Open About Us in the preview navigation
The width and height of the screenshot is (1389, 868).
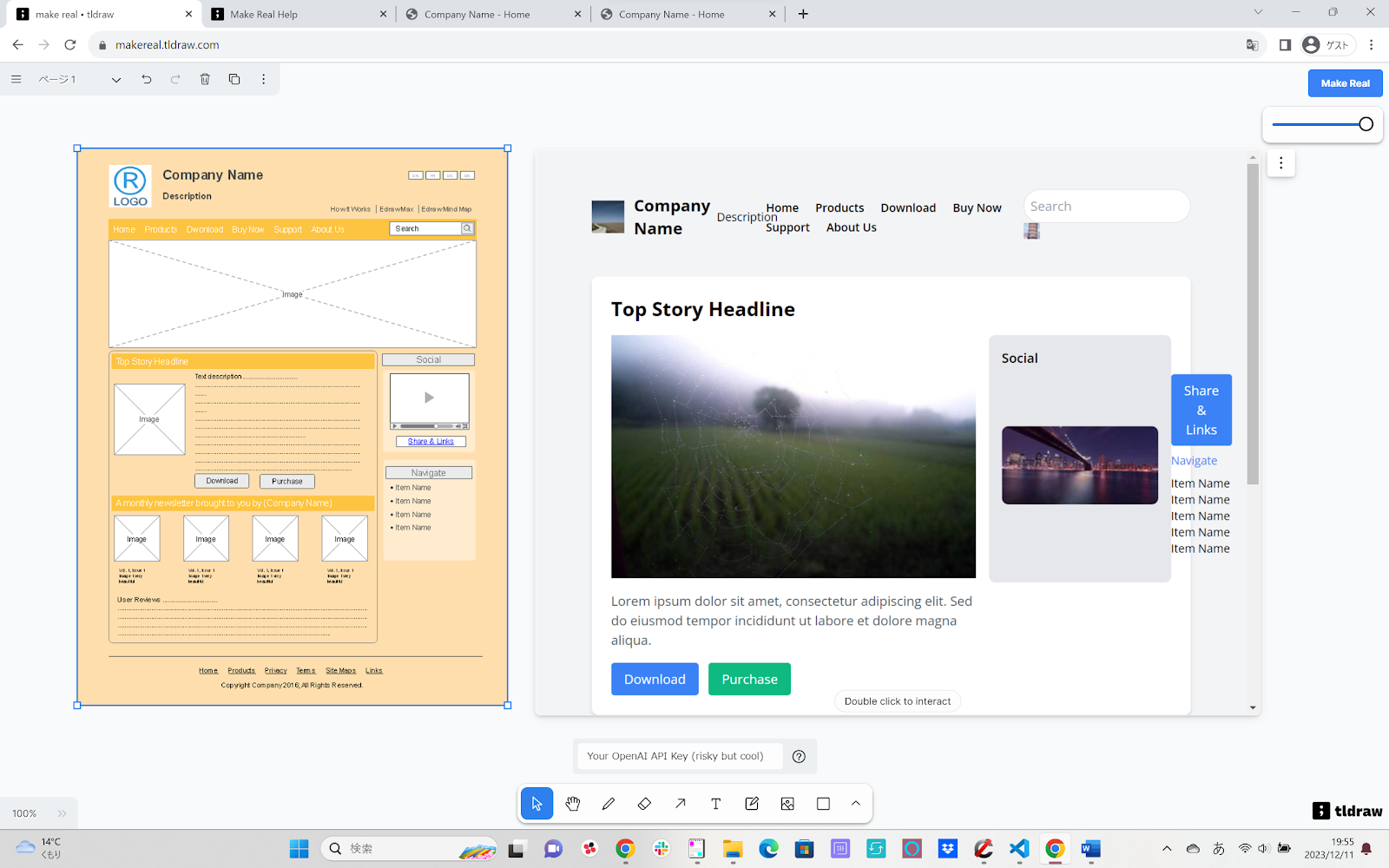coord(851,227)
